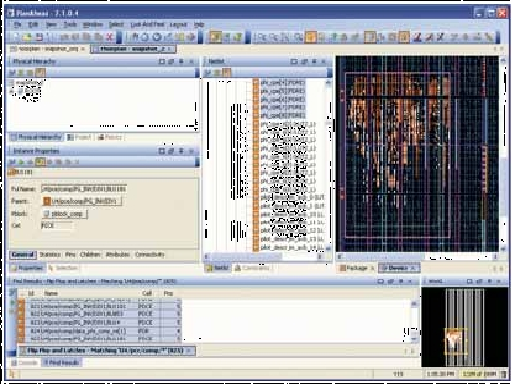Click the maximize icon on Physical Hierarchy panel header
This screenshot has width=512, height=384.
pyautogui.click(x=162, y=61)
